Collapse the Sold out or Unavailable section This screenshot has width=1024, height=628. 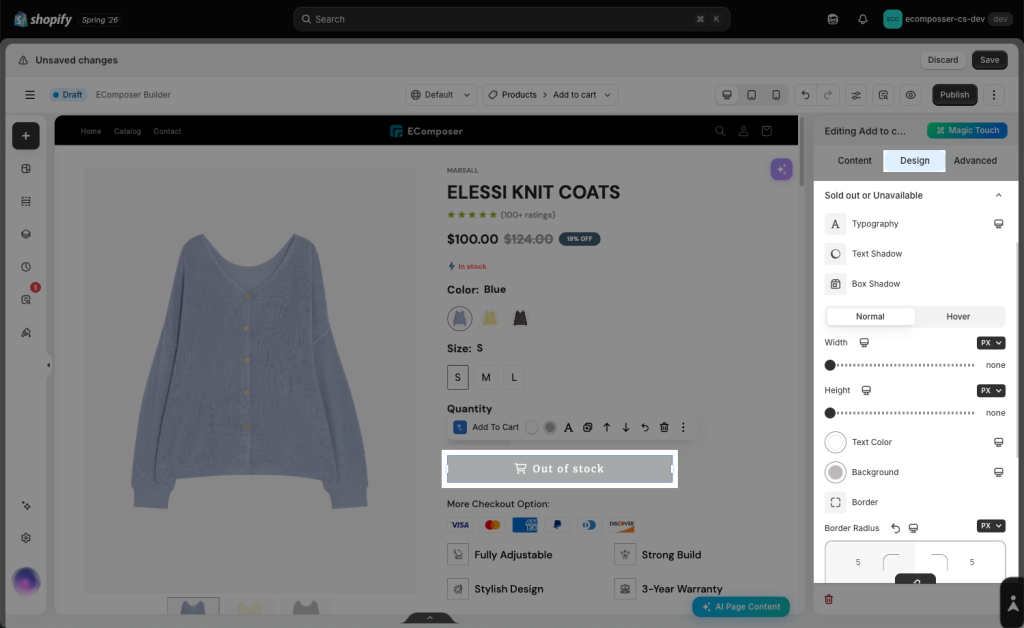998,195
